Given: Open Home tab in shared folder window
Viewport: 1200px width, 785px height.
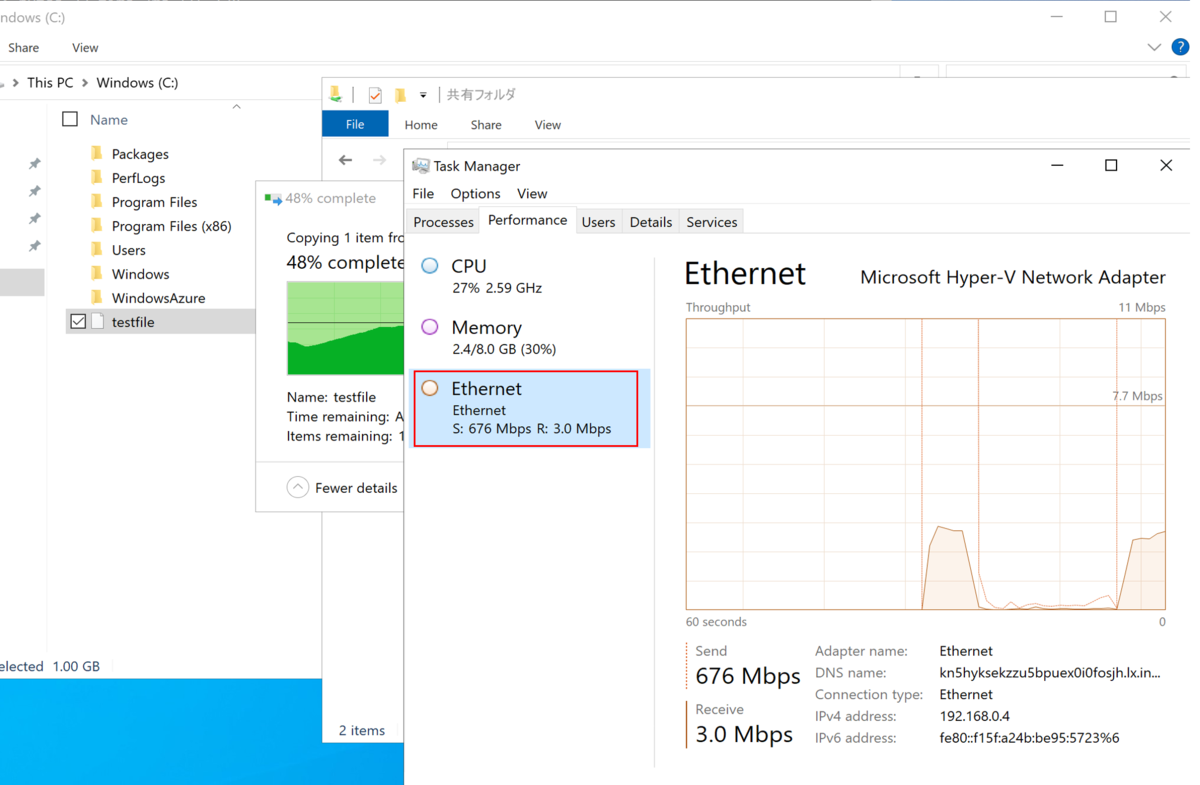Looking at the screenshot, I should (x=421, y=125).
